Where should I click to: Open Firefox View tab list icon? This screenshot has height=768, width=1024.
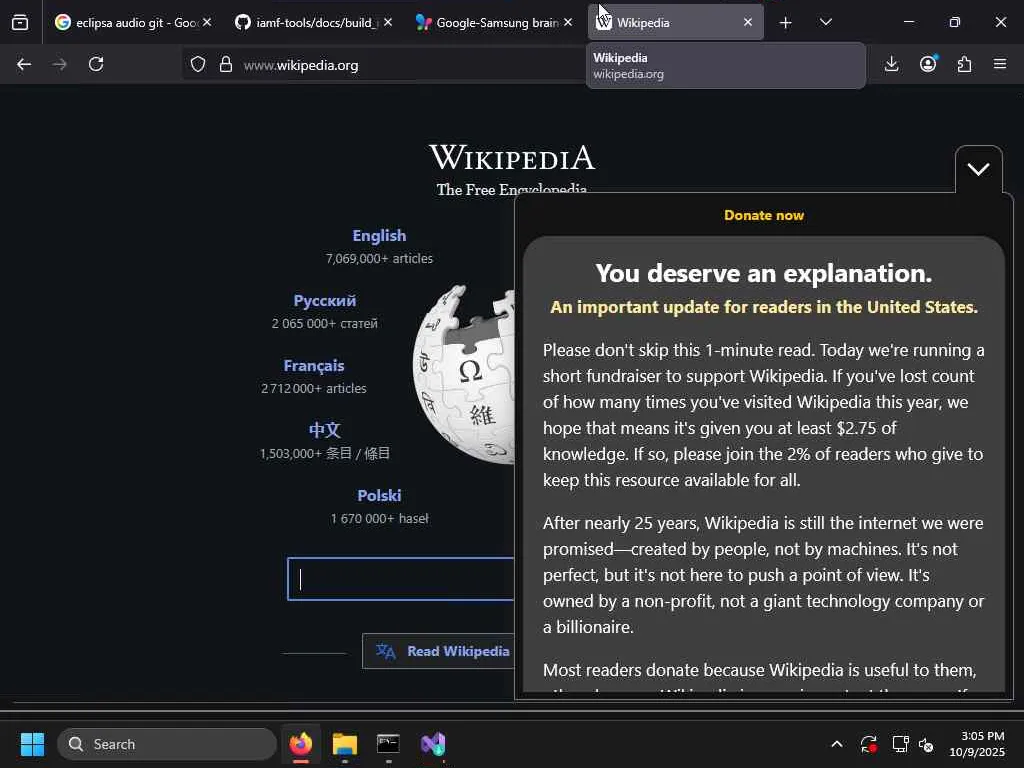tap(20, 22)
